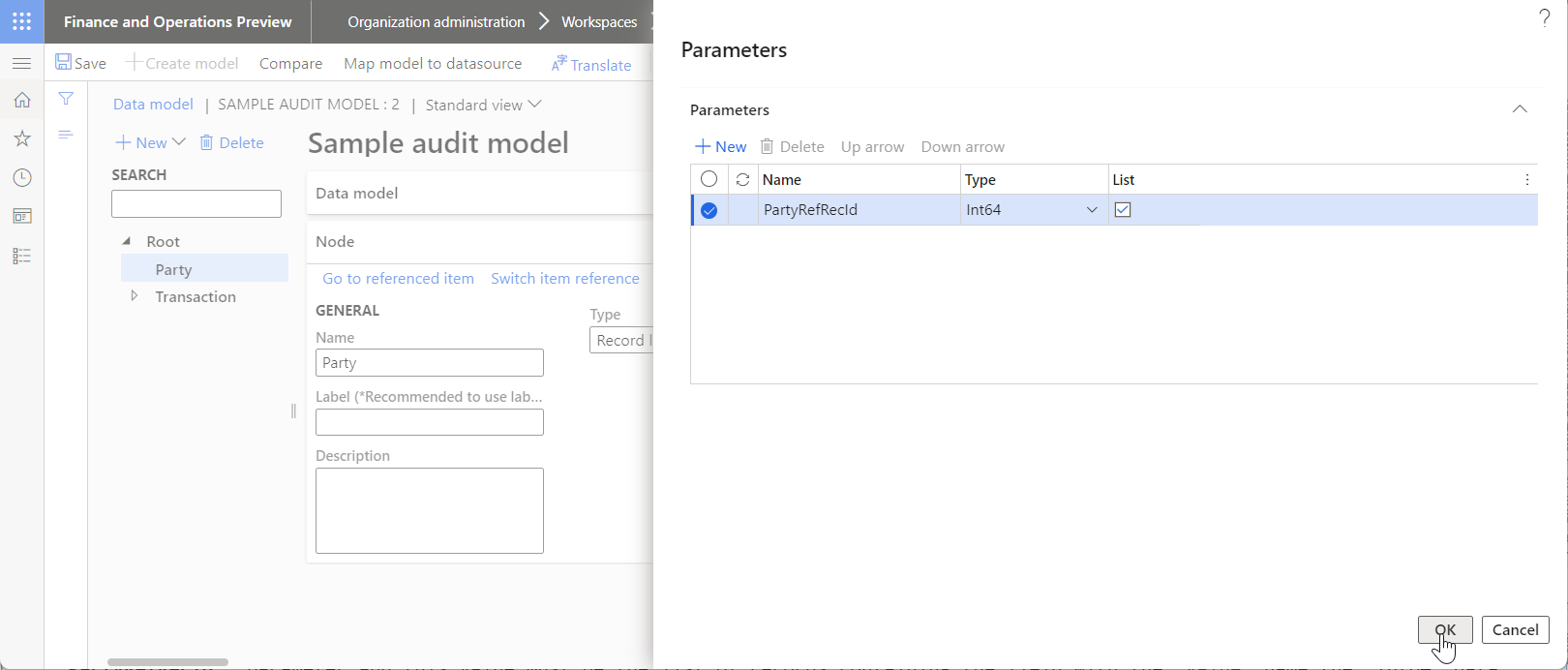Select all rows radio in grid header
Image resolution: width=1568 pixels, height=670 pixels.
[x=709, y=179]
